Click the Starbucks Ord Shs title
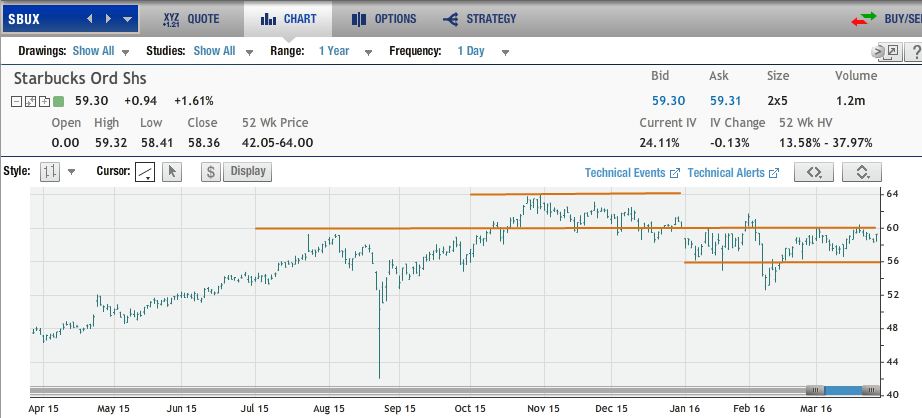The height and width of the screenshot is (418, 922). point(80,79)
